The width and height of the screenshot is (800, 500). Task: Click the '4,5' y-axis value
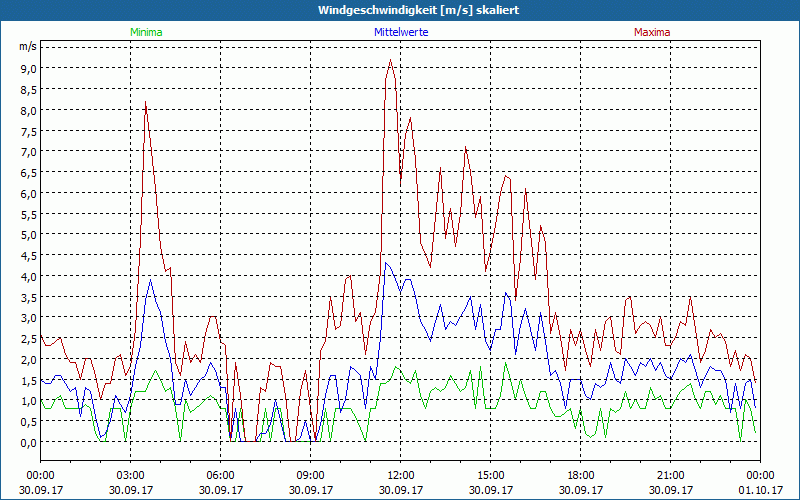point(29,256)
